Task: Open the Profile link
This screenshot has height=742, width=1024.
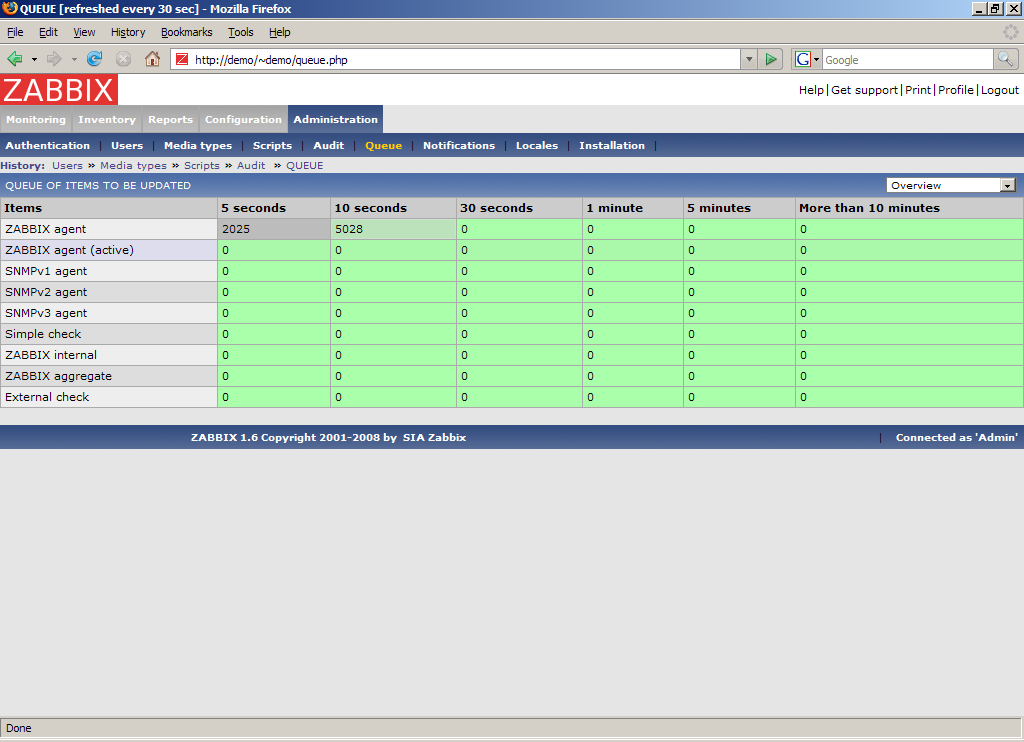Action: [x=955, y=90]
